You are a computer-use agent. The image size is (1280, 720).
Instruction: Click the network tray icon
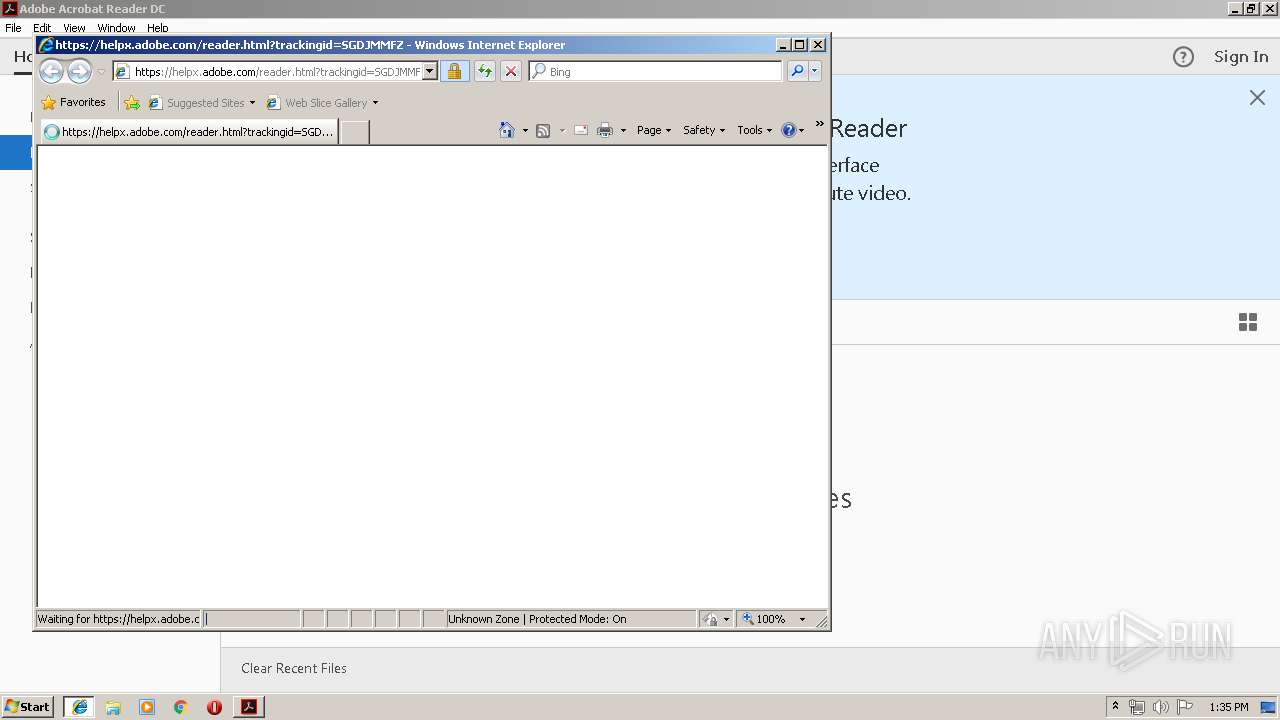pyautogui.click(x=1137, y=707)
